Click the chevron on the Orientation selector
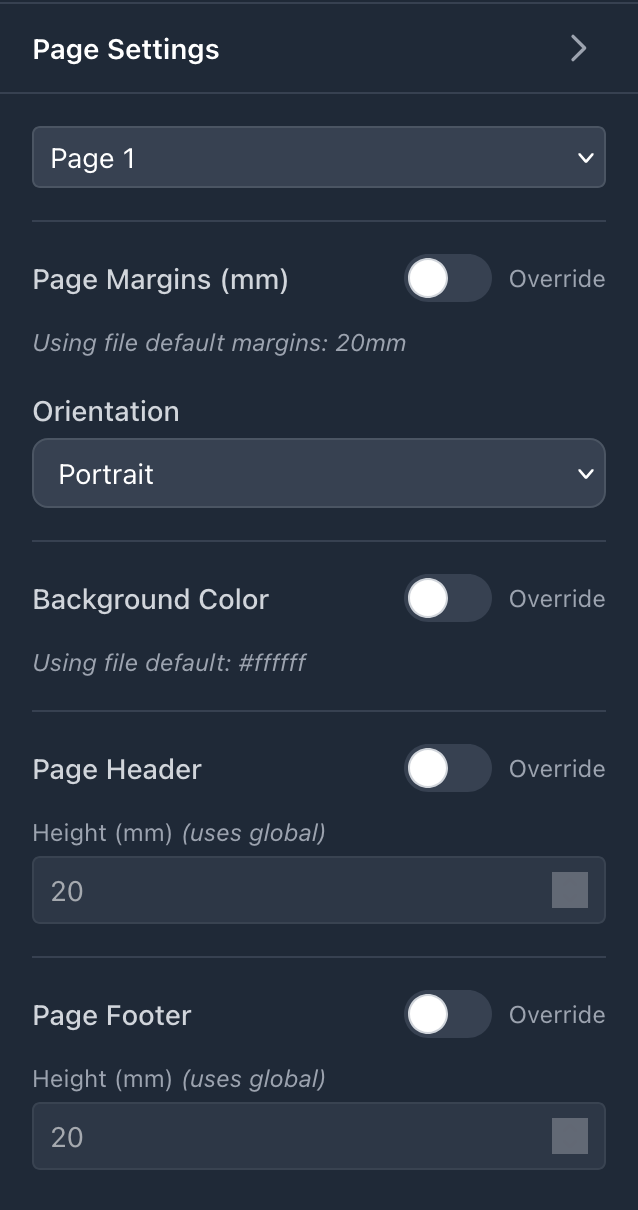The width and height of the screenshot is (638, 1210). (x=584, y=473)
